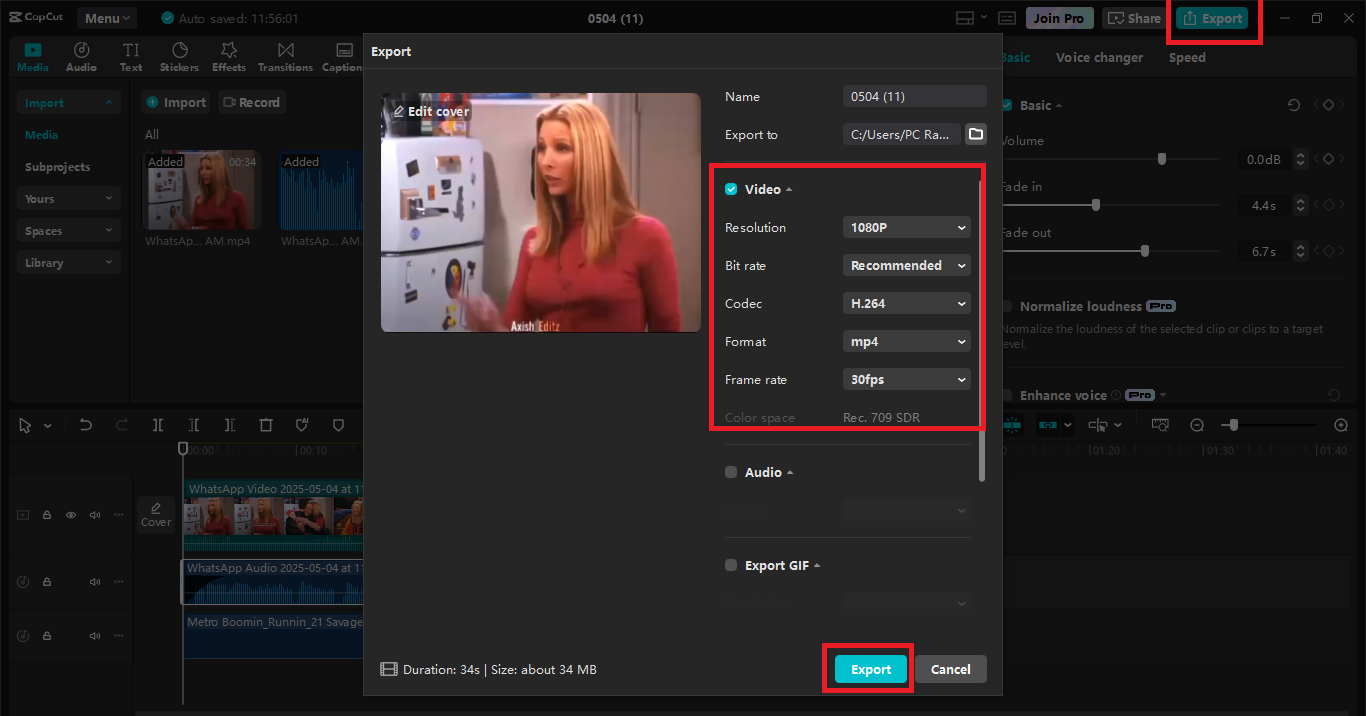This screenshot has width=1366, height=716.
Task: Open the Bit rate dropdown
Action: click(907, 266)
